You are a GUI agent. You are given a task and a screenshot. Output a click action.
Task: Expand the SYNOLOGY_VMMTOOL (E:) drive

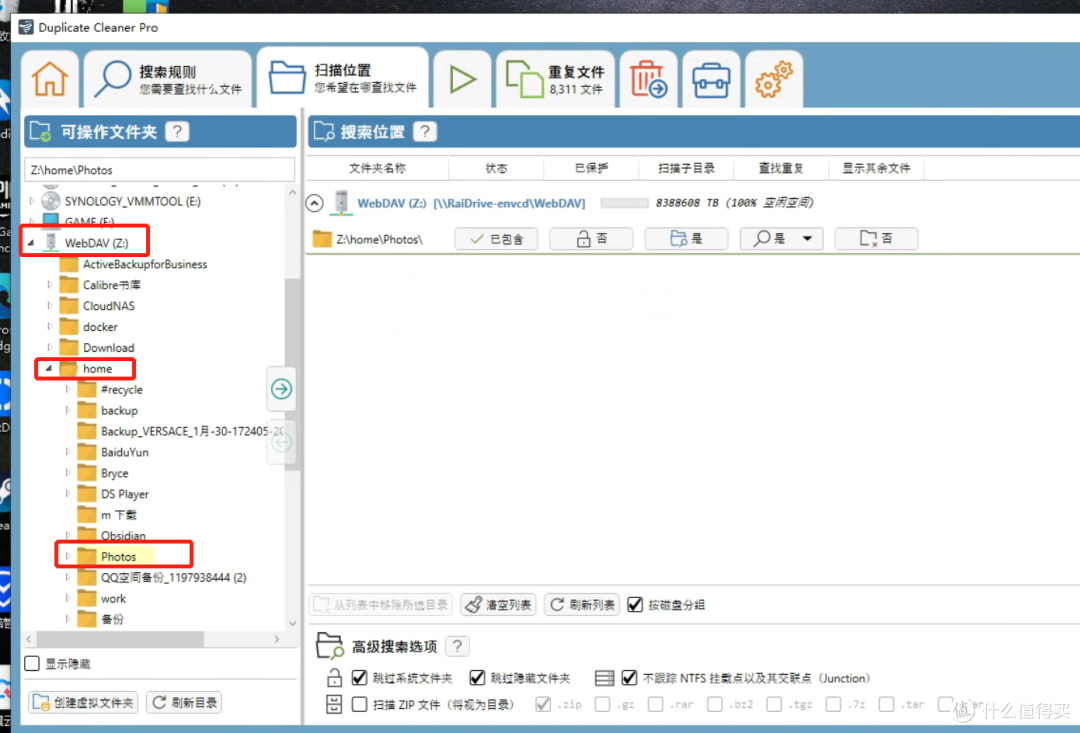(x=32, y=201)
